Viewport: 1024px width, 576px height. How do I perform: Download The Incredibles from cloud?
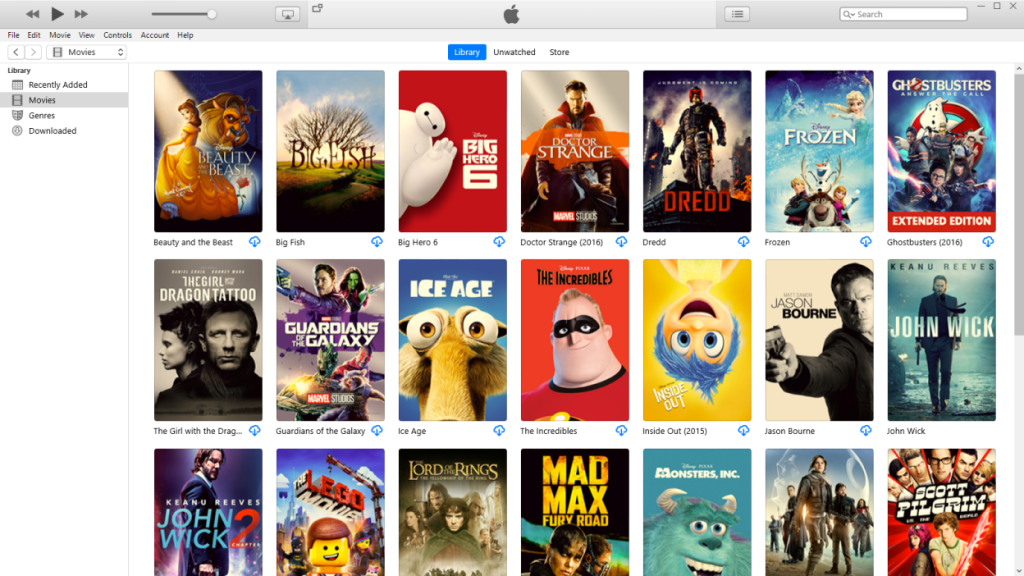(x=621, y=430)
